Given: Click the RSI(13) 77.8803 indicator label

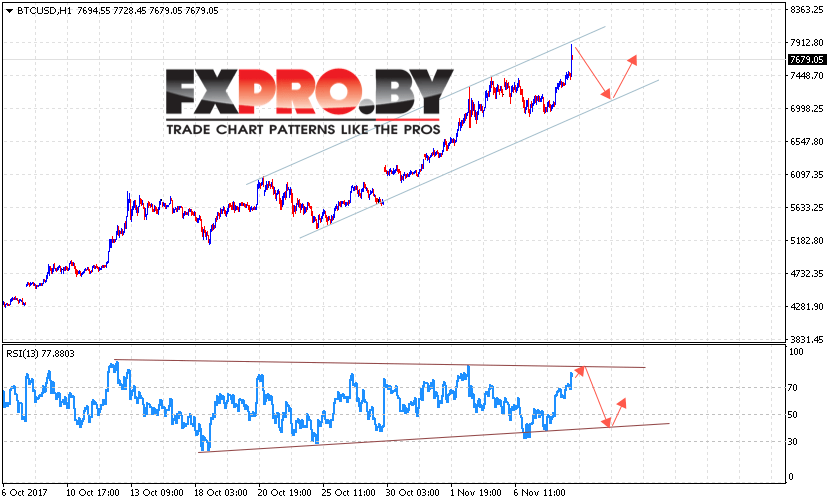Looking at the screenshot, I should [40, 353].
